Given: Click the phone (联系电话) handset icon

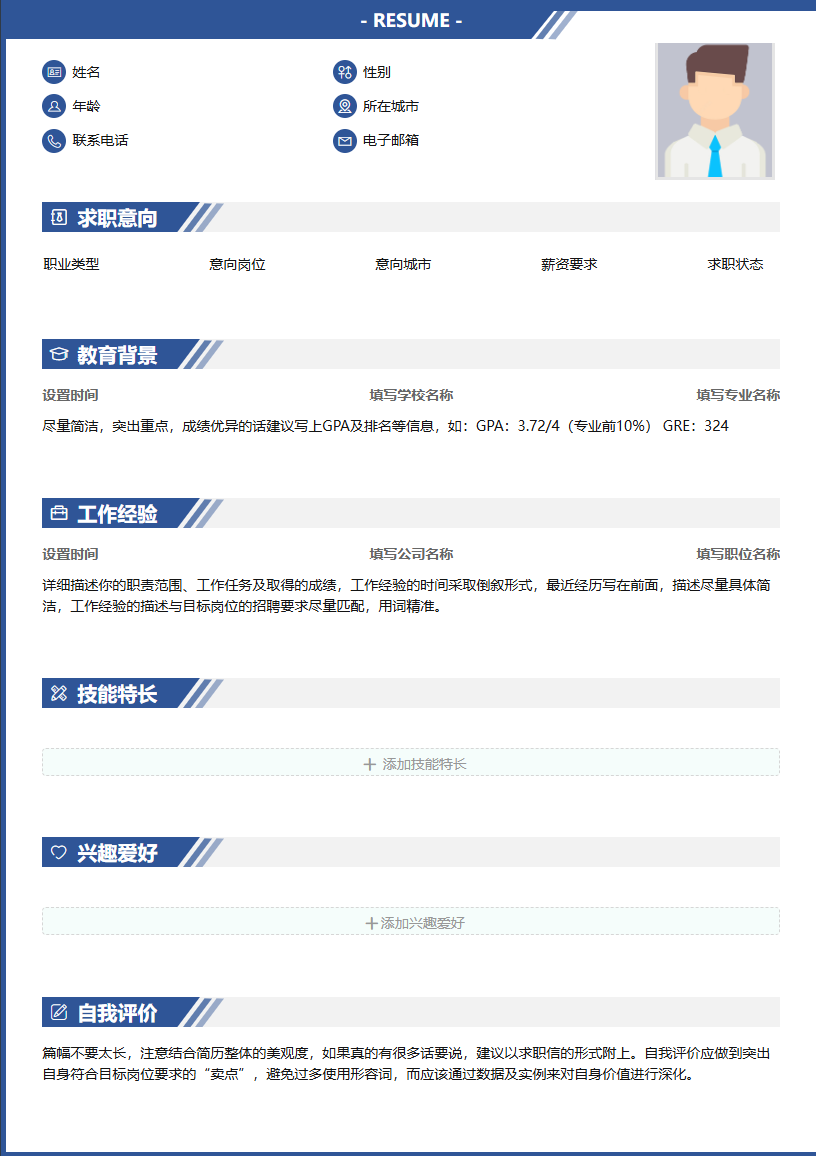Looking at the screenshot, I should [53, 140].
